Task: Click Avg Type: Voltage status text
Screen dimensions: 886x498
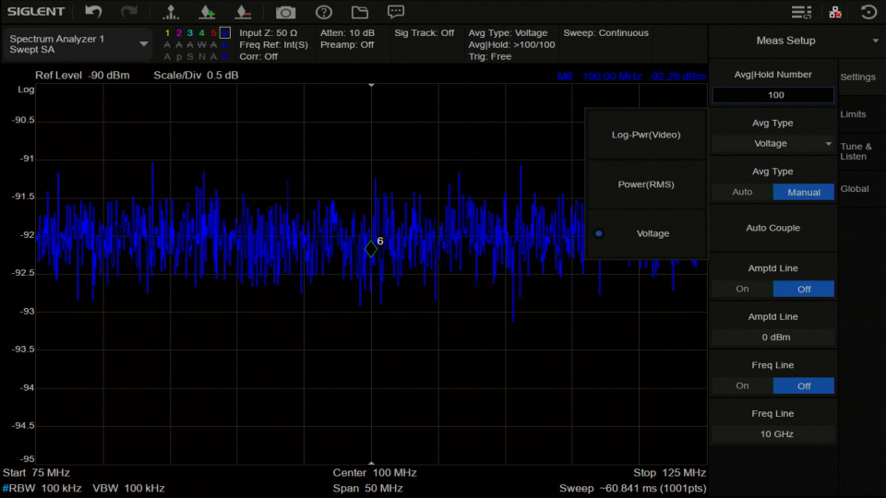Action: (x=507, y=33)
